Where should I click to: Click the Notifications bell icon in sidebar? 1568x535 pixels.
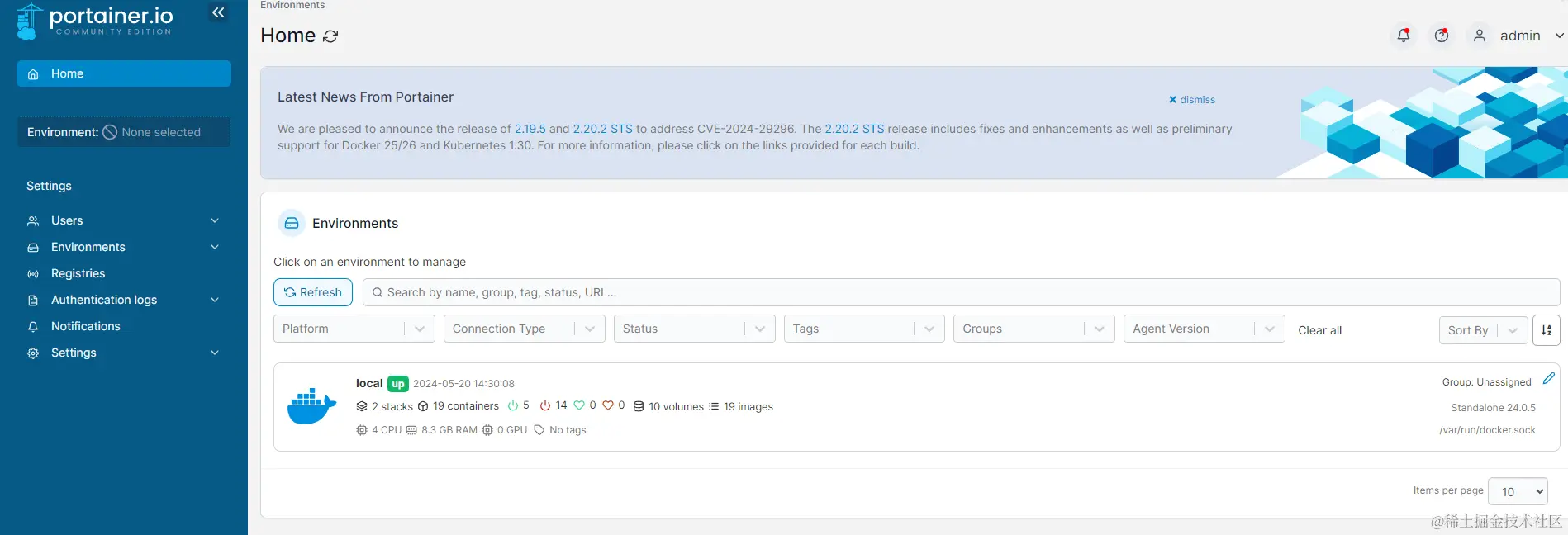coord(33,327)
